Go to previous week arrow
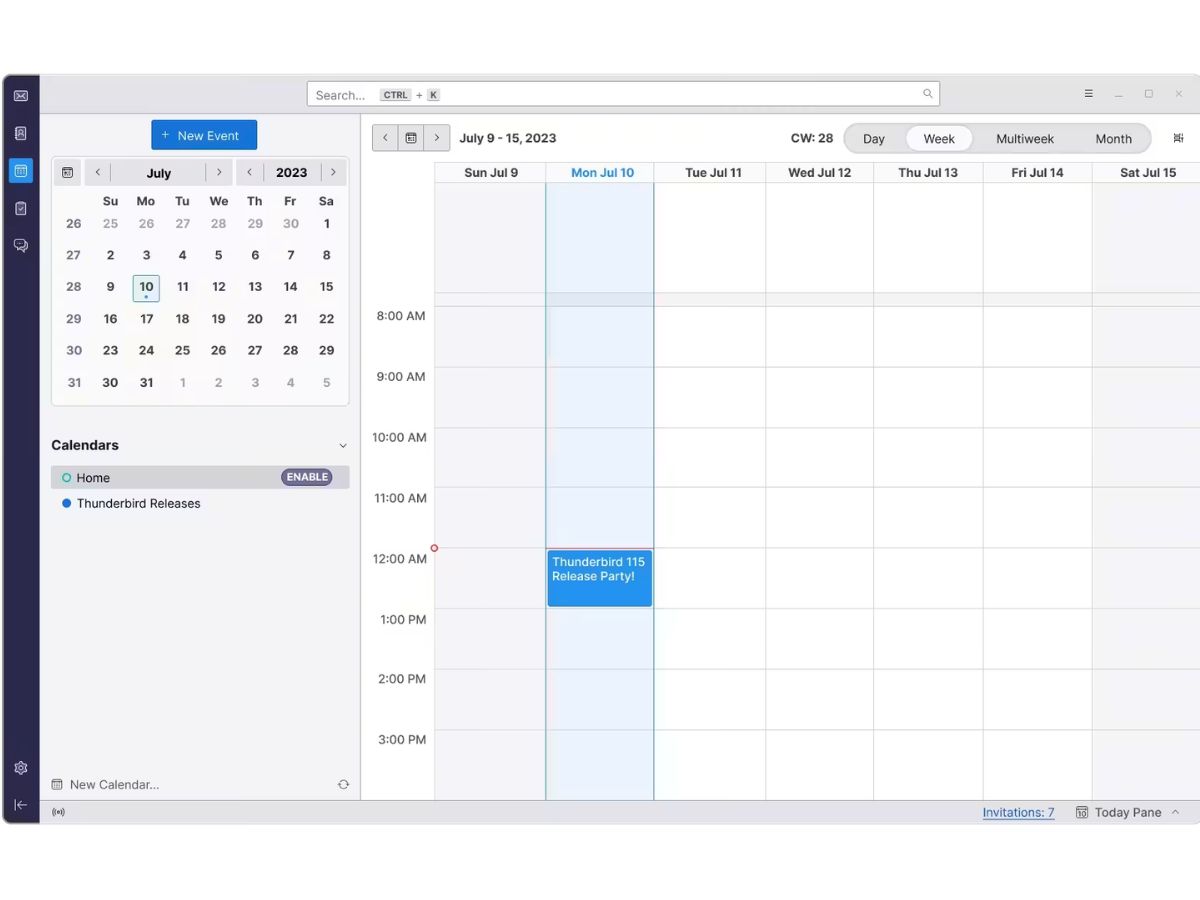 pyautogui.click(x=385, y=138)
